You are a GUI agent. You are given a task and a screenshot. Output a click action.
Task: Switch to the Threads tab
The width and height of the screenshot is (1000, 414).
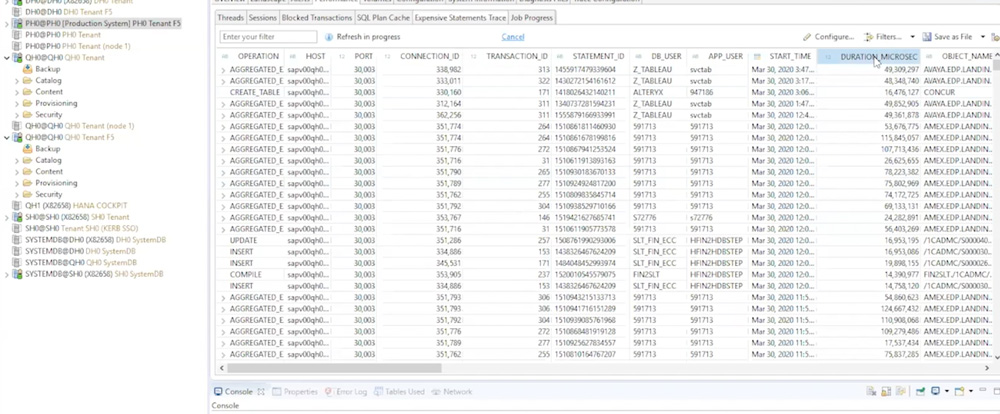pyautogui.click(x=231, y=18)
